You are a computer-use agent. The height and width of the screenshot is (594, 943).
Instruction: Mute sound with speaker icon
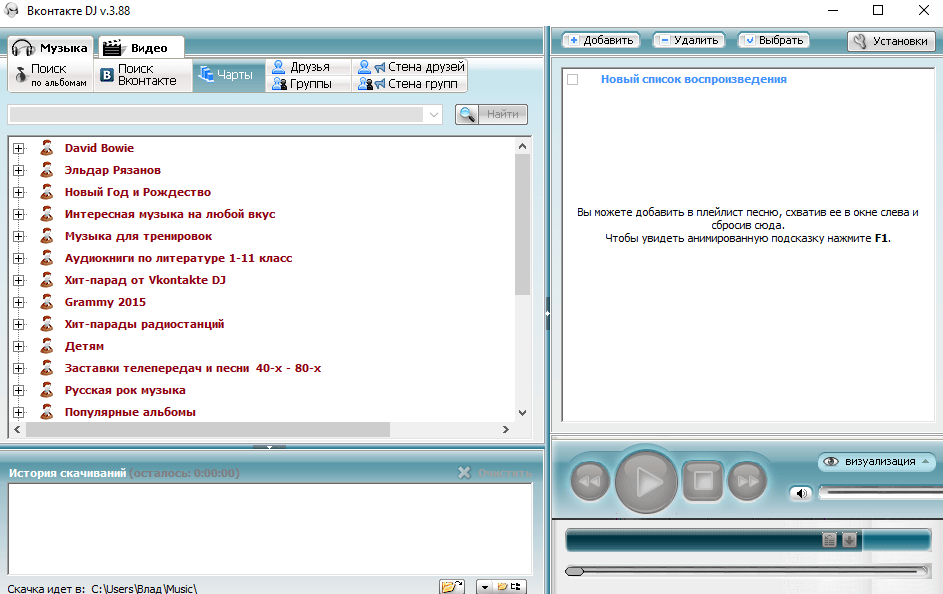[801, 494]
